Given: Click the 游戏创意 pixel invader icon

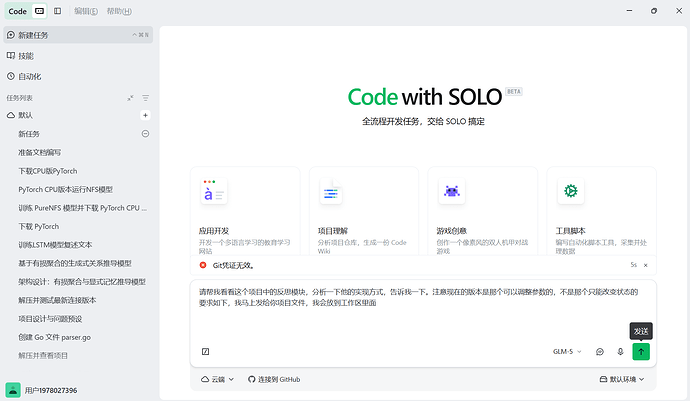Looking at the screenshot, I should coord(451,191).
